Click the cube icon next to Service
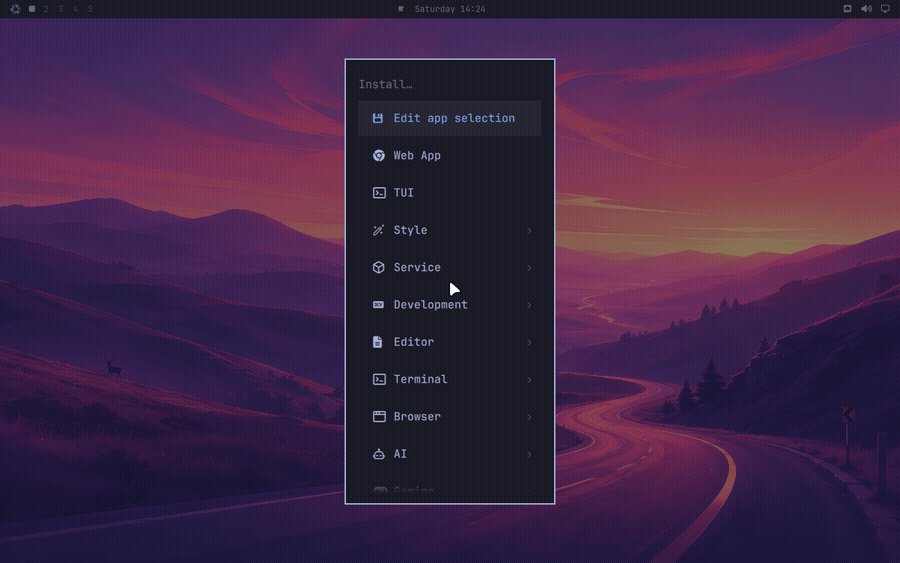 pos(378,267)
